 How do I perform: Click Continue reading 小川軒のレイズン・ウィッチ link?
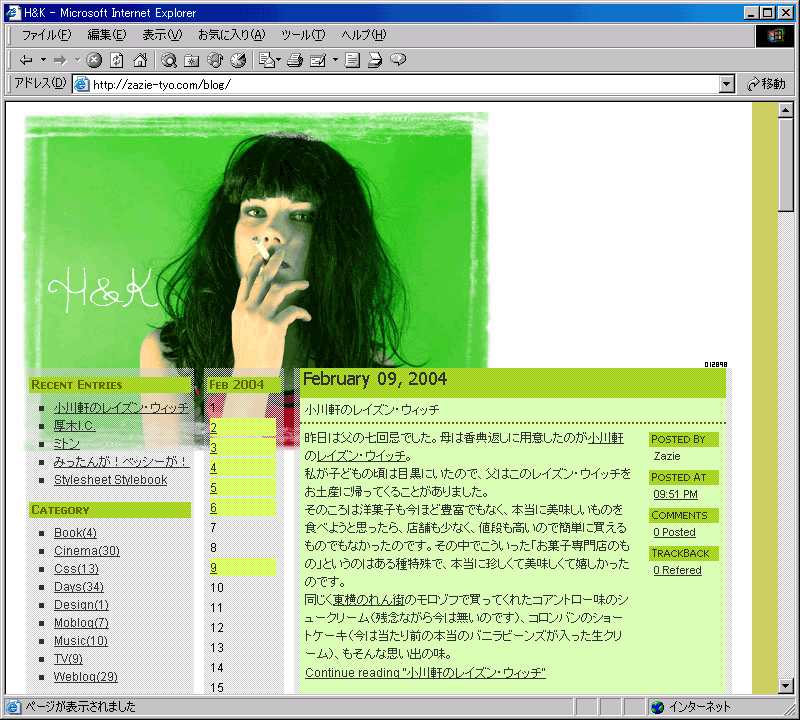pyautogui.click(x=425, y=673)
